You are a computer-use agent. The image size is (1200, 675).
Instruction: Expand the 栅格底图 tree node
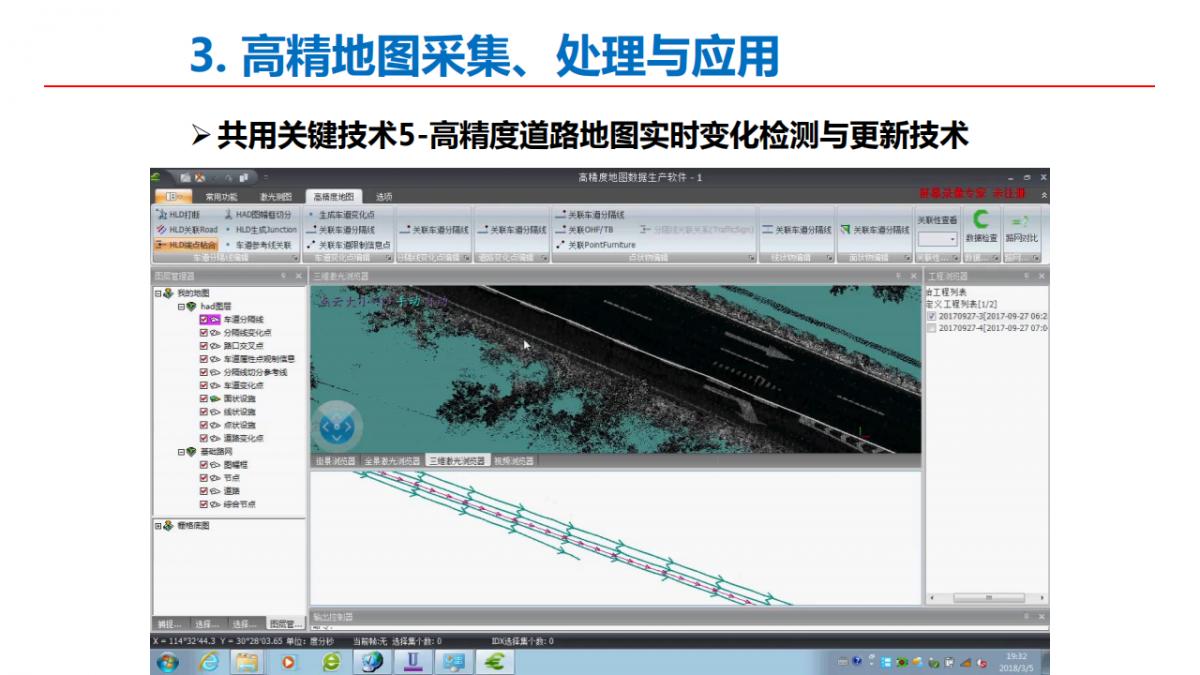point(158,525)
